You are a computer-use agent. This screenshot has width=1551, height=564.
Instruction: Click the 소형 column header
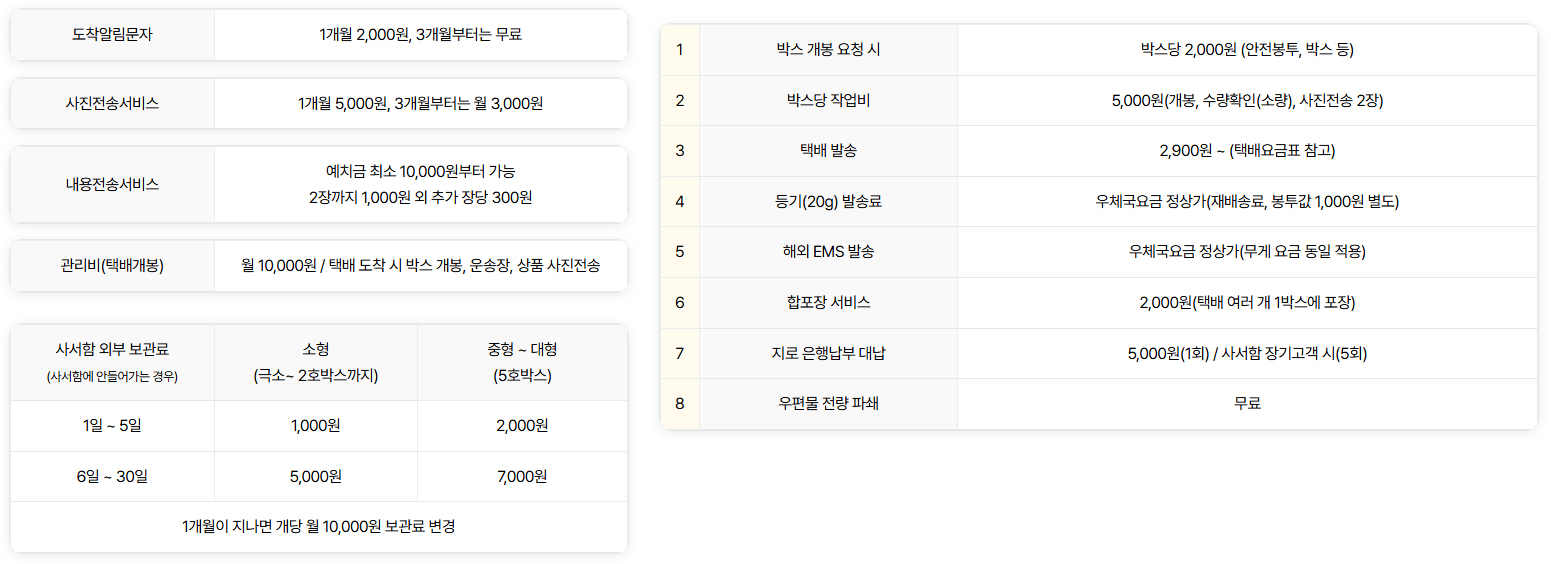click(x=316, y=349)
